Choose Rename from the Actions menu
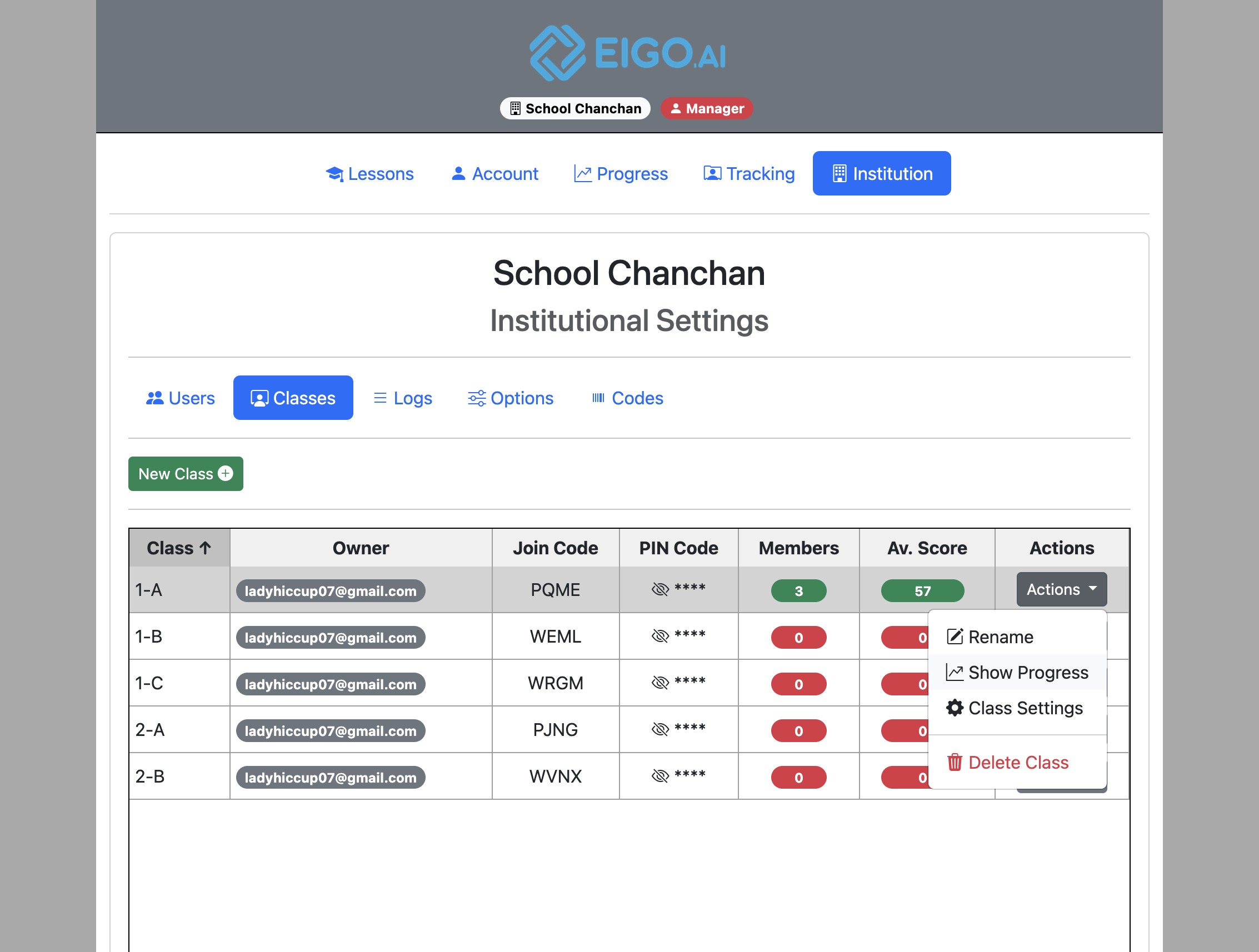 (1017, 636)
